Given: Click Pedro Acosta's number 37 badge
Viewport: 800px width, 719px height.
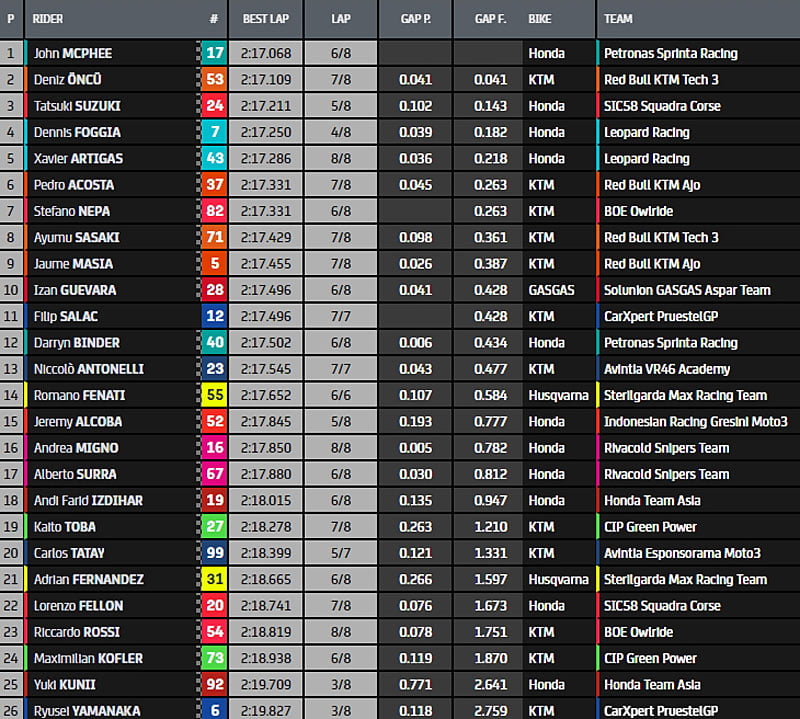Looking at the screenshot, I should point(214,185).
